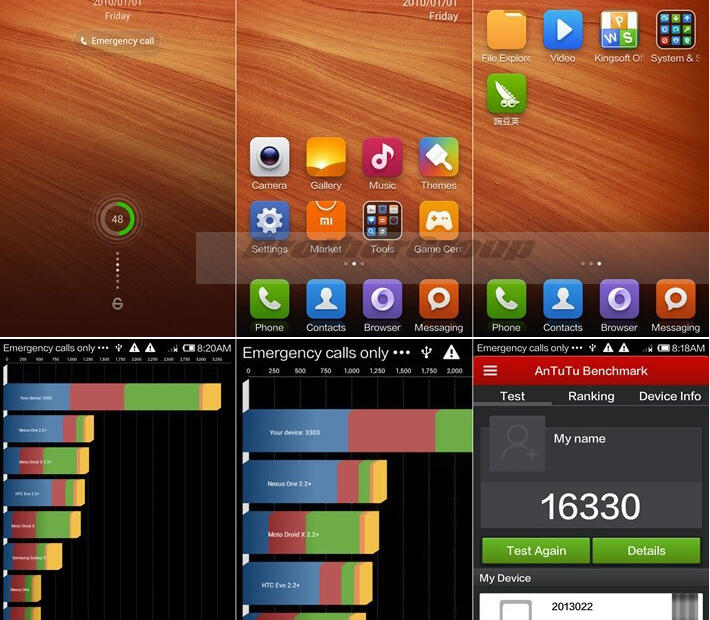710x620 pixels.
Task: Tap the lock screen unlock icon
Action: point(117,304)
